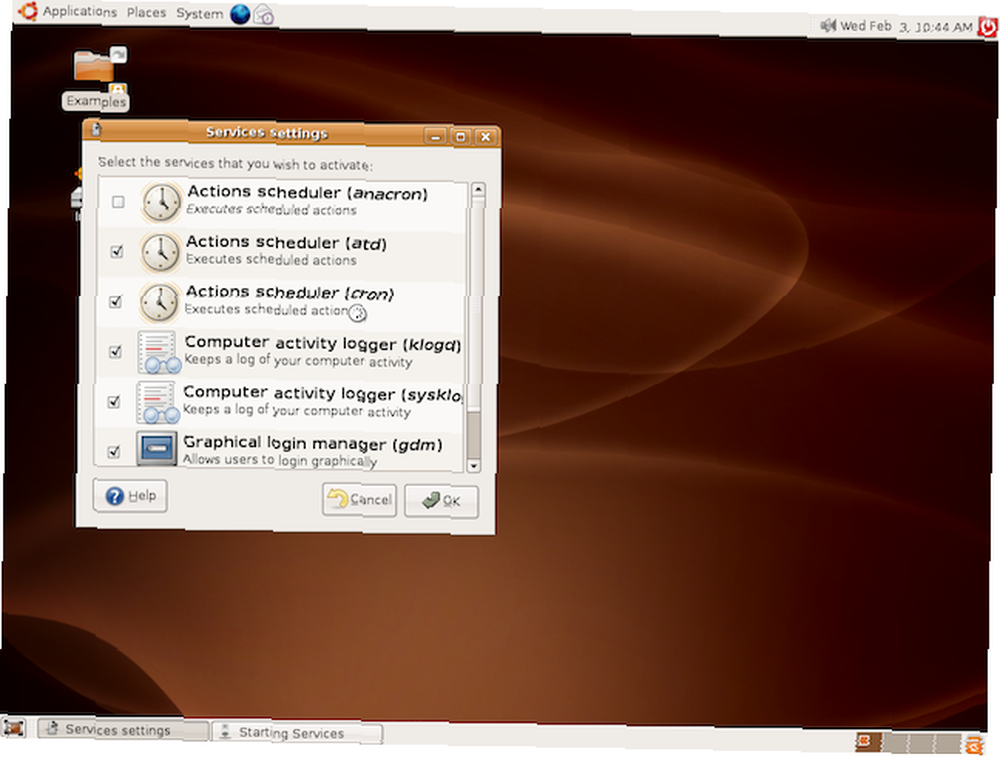This screenshot has width=1000, height=757.
Task: Click the Cancel button
Action: [x=359, y=499]
